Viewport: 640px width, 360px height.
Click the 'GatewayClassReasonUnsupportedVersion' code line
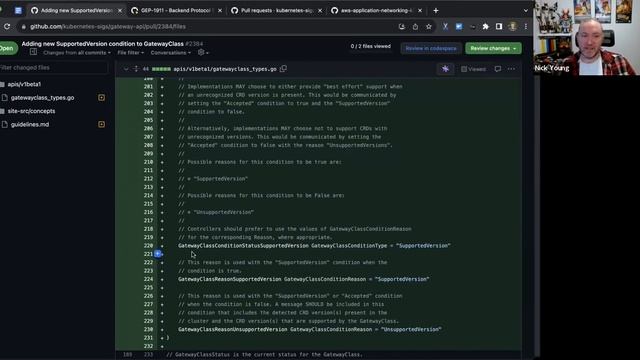point(309,329)
